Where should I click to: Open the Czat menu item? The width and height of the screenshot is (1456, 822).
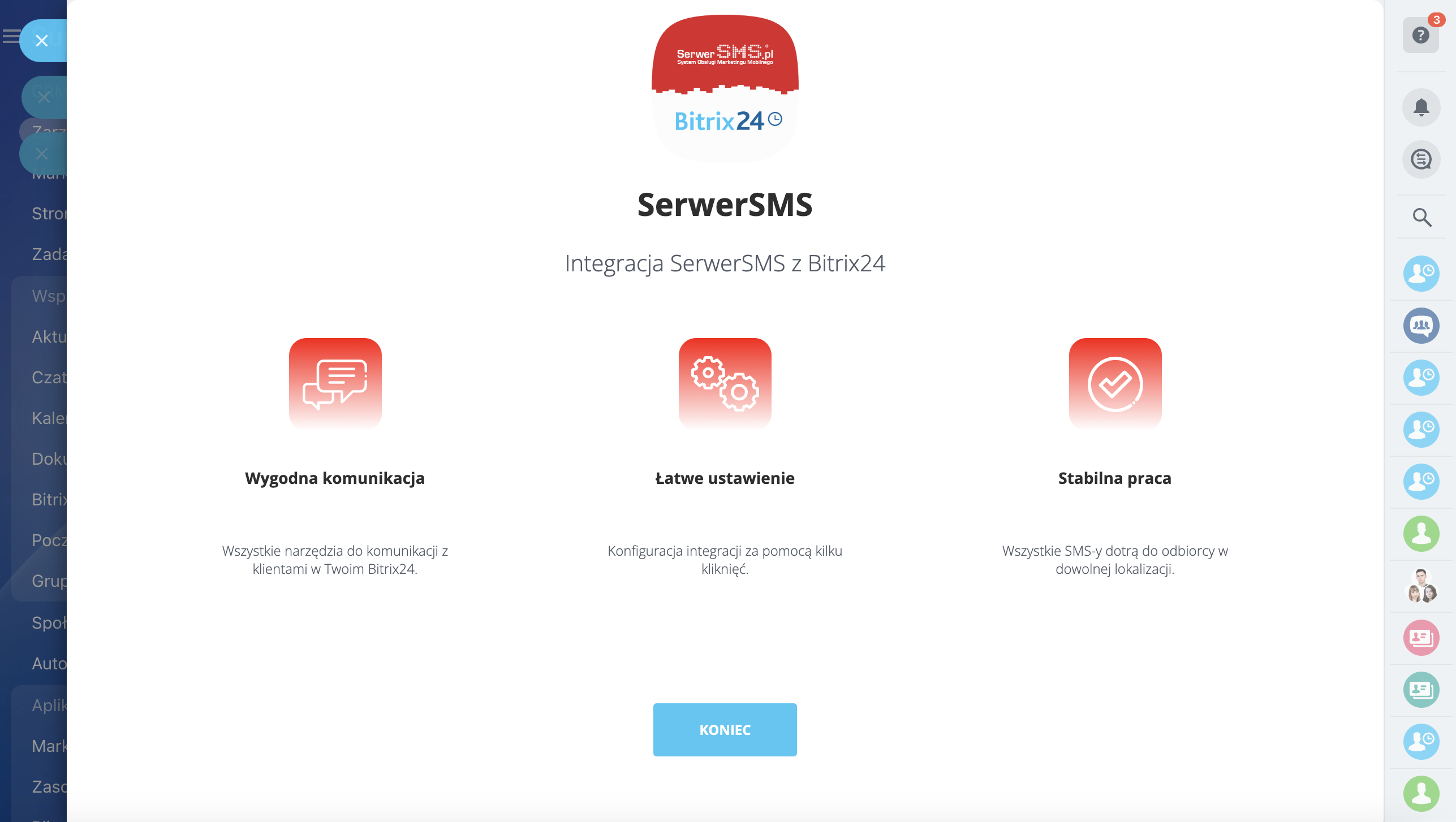click(49, 378)
